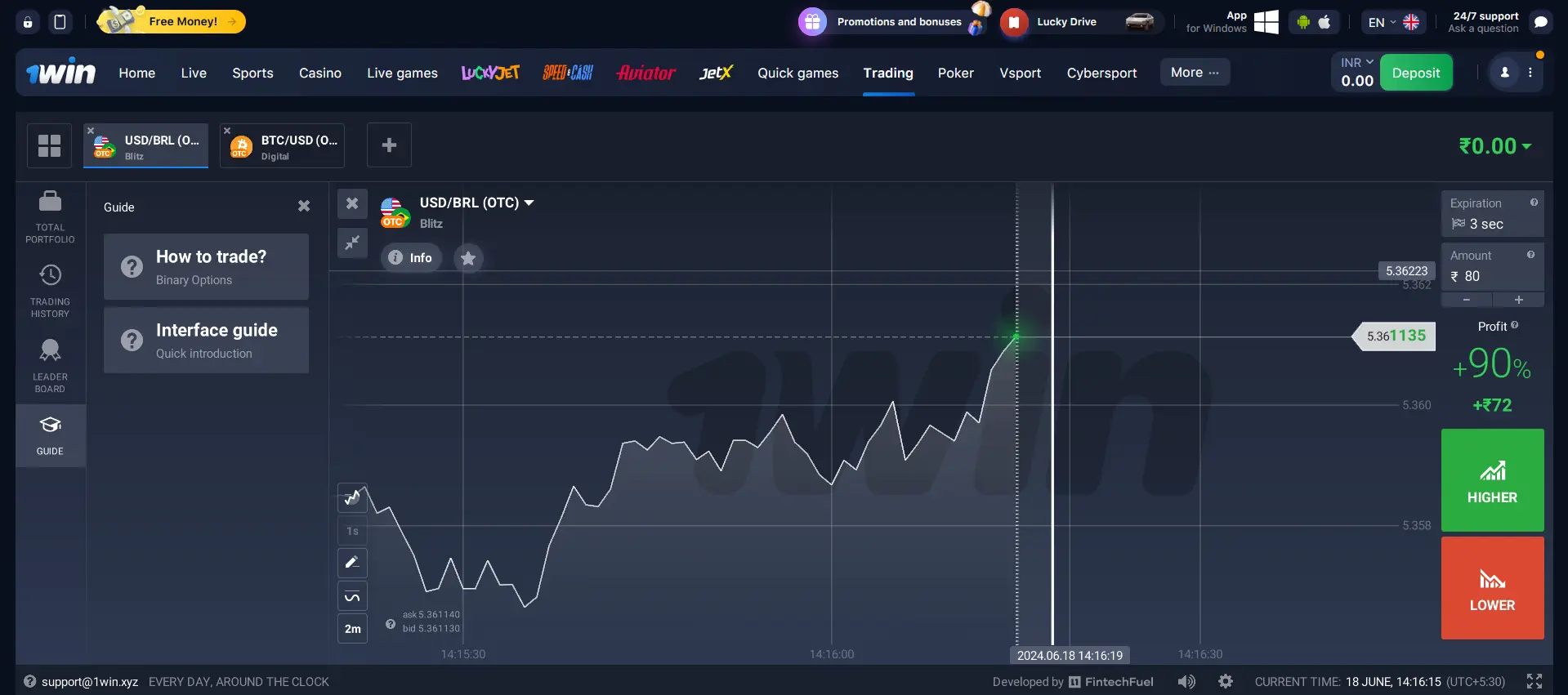Open the chart type selector icon
Image resolution: width=1568 pixels, height=695 pixels.
(352, 497)
